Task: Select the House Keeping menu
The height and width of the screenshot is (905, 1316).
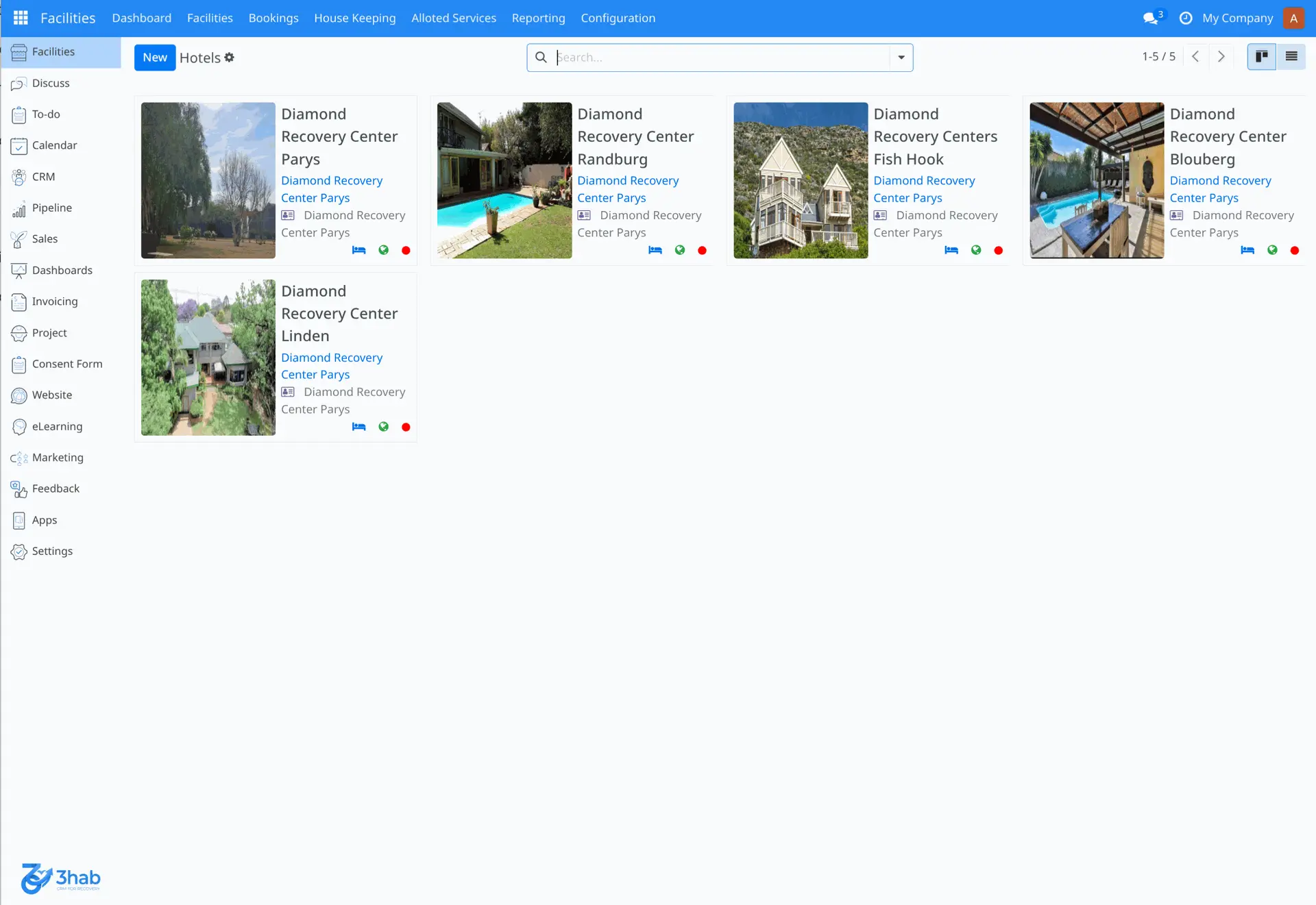Action: [354, 18]
